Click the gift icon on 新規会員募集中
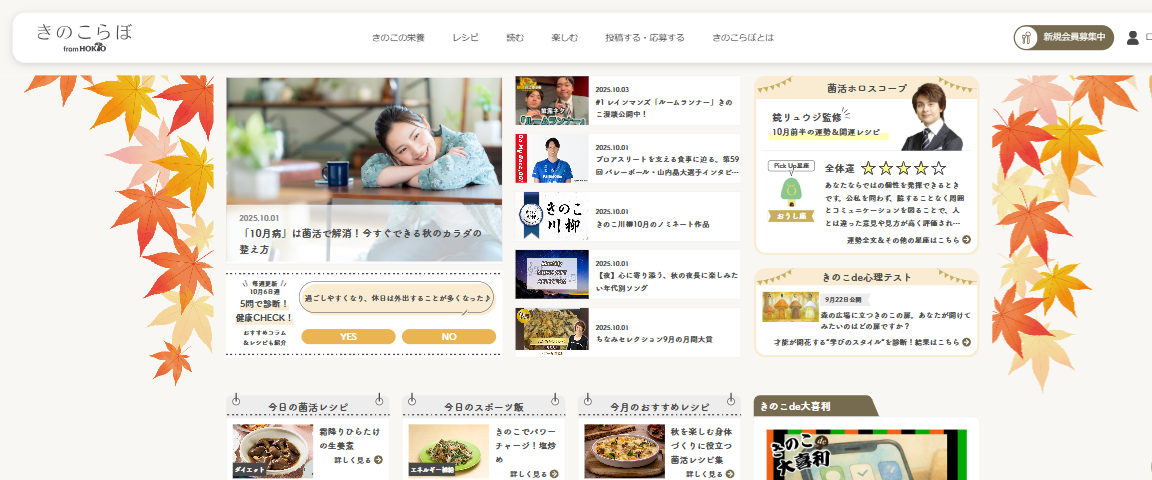The width and height of the screenshot is (1152, 480). [1026, 38]
